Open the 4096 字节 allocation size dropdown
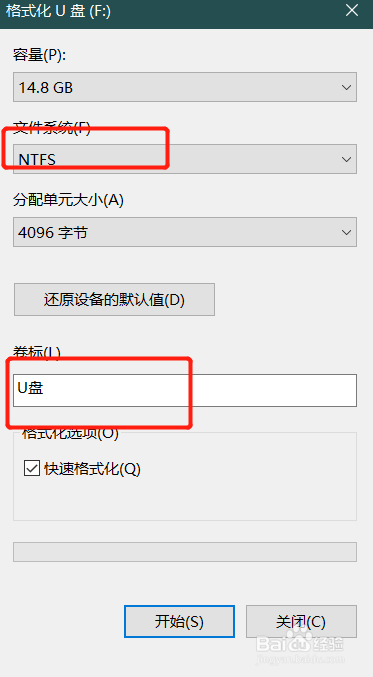The width and height of the screenshot is (373, 677). coord(185,232)
